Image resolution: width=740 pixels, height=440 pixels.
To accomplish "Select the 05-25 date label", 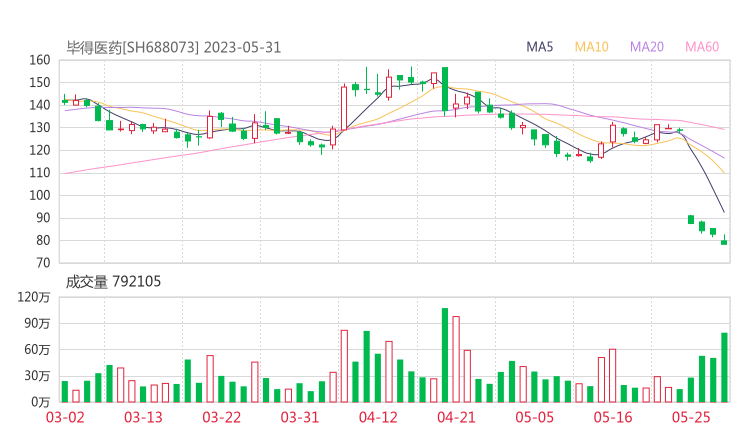I will pyautogui.click(x=691, y=417).
